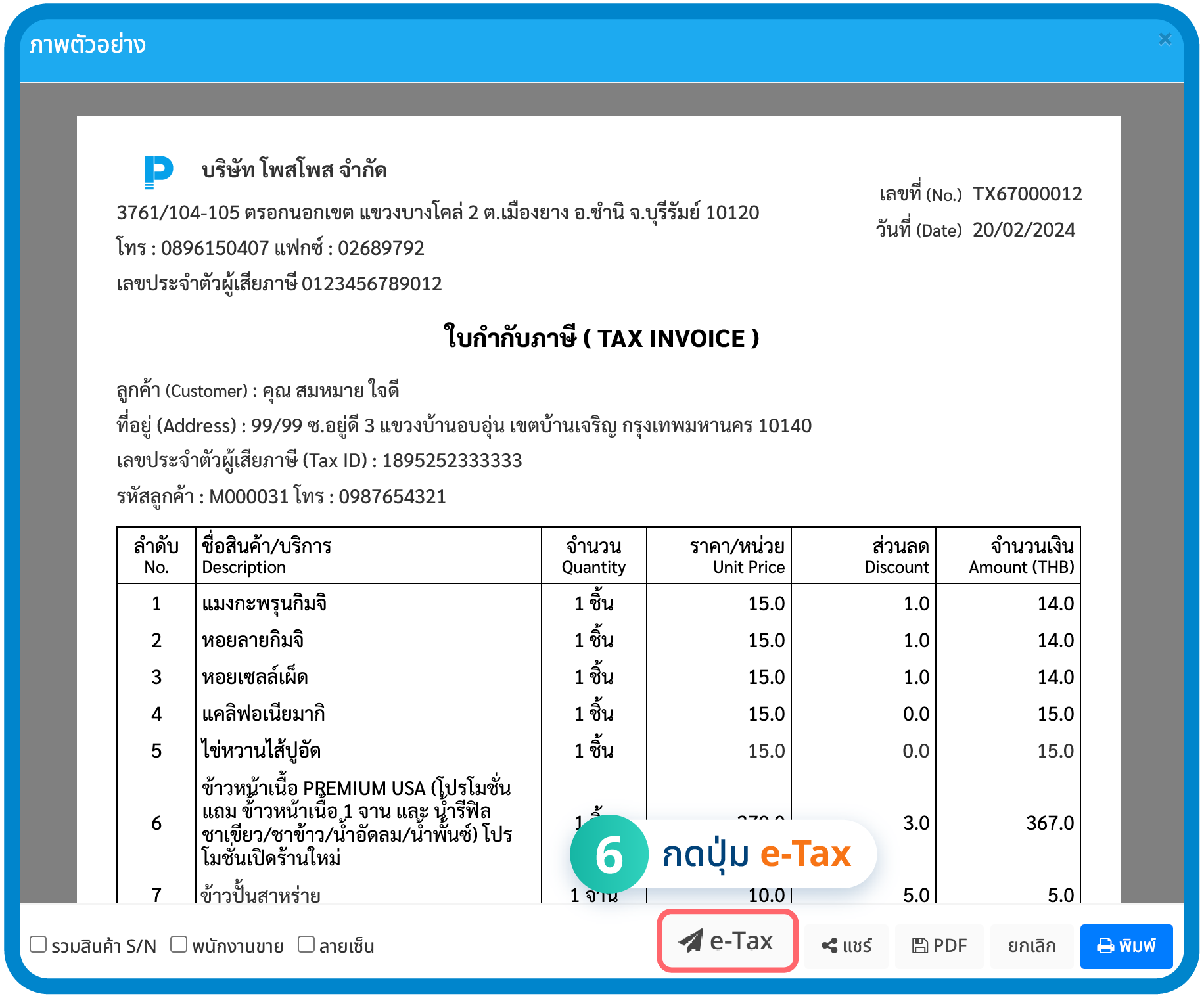This screenshot has height=998, width=1204.
Task: Click the paper plane icon on e-Tax
Action: pos(690,941)
